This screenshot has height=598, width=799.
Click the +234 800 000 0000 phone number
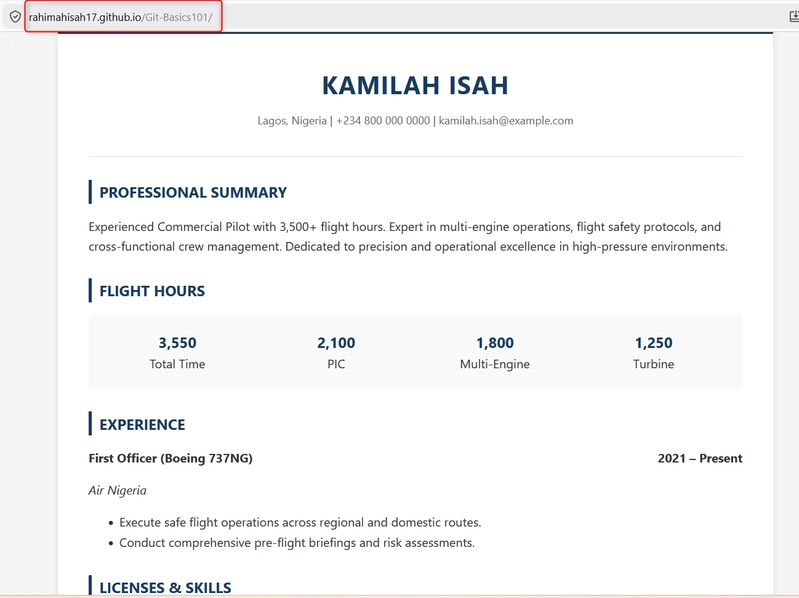pyautogui.click(x=383, y=121)
